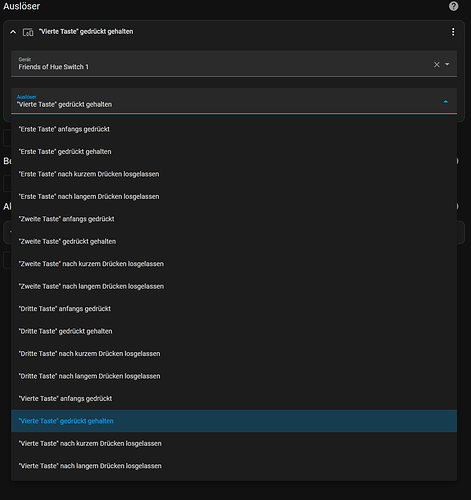Select "Vierte Taste" anfangs gedrückt

tap(234, 399)
